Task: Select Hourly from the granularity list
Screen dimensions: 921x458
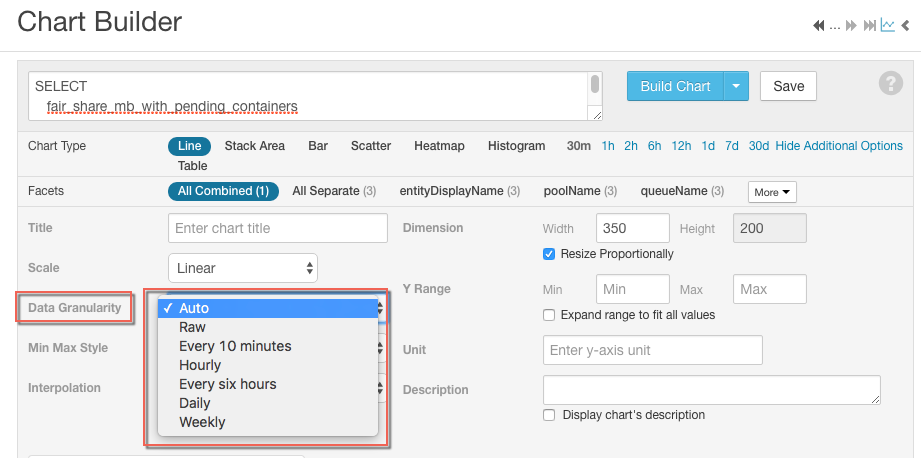Action: tap(200, 365)
